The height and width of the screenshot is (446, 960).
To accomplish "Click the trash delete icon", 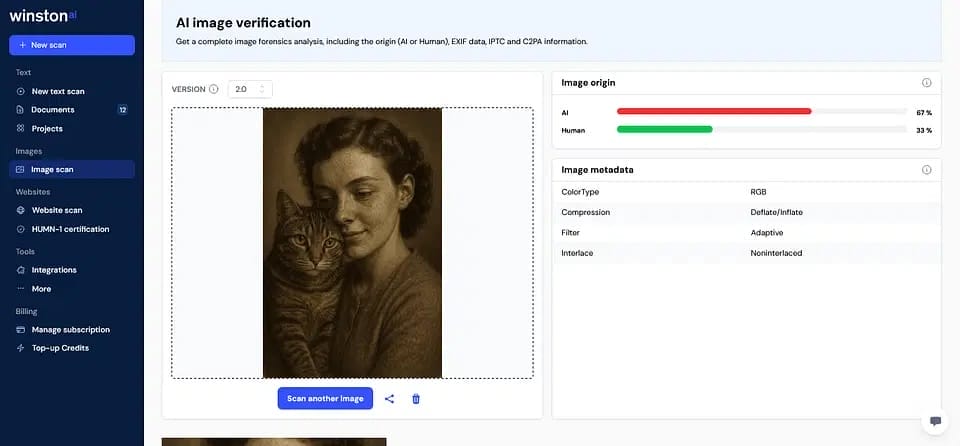I will [416, 399].
